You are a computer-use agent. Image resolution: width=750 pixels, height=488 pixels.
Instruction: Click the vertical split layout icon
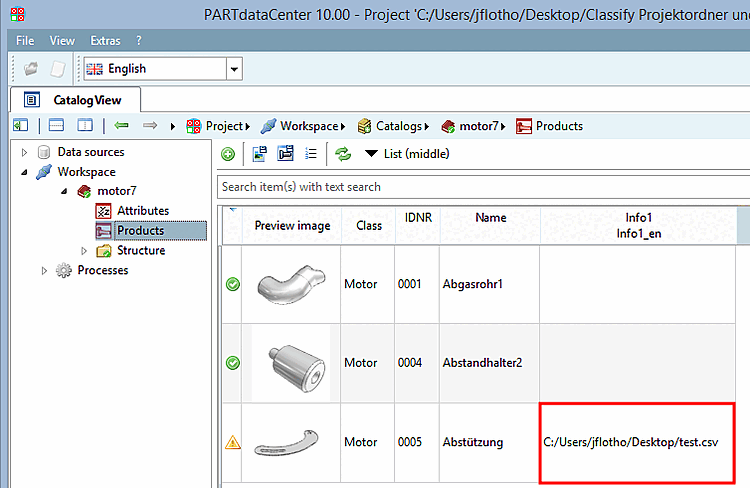(85, 126)
